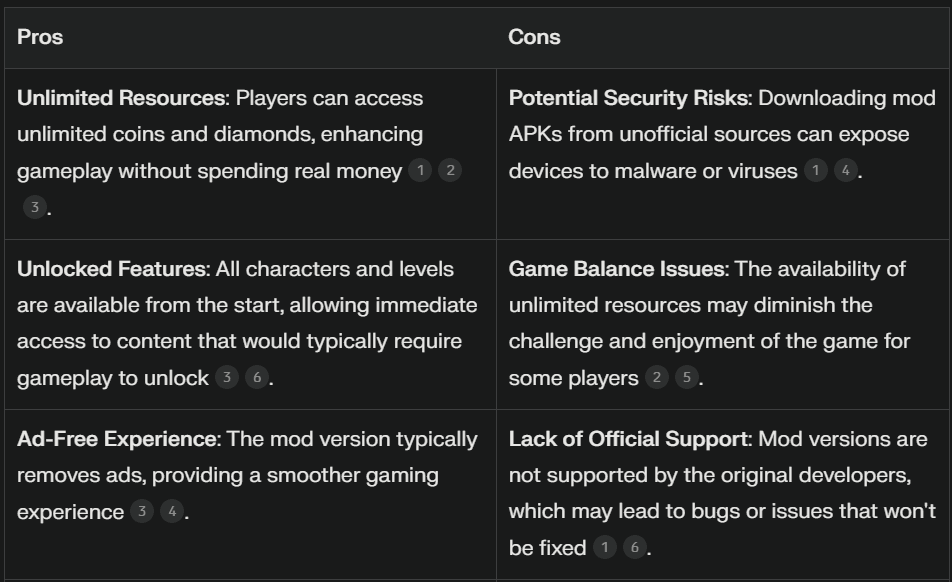The image size is (952, 582).
Task: Open citation 4 after 'experience' in Ad-Free row
Action: (172, 512)
